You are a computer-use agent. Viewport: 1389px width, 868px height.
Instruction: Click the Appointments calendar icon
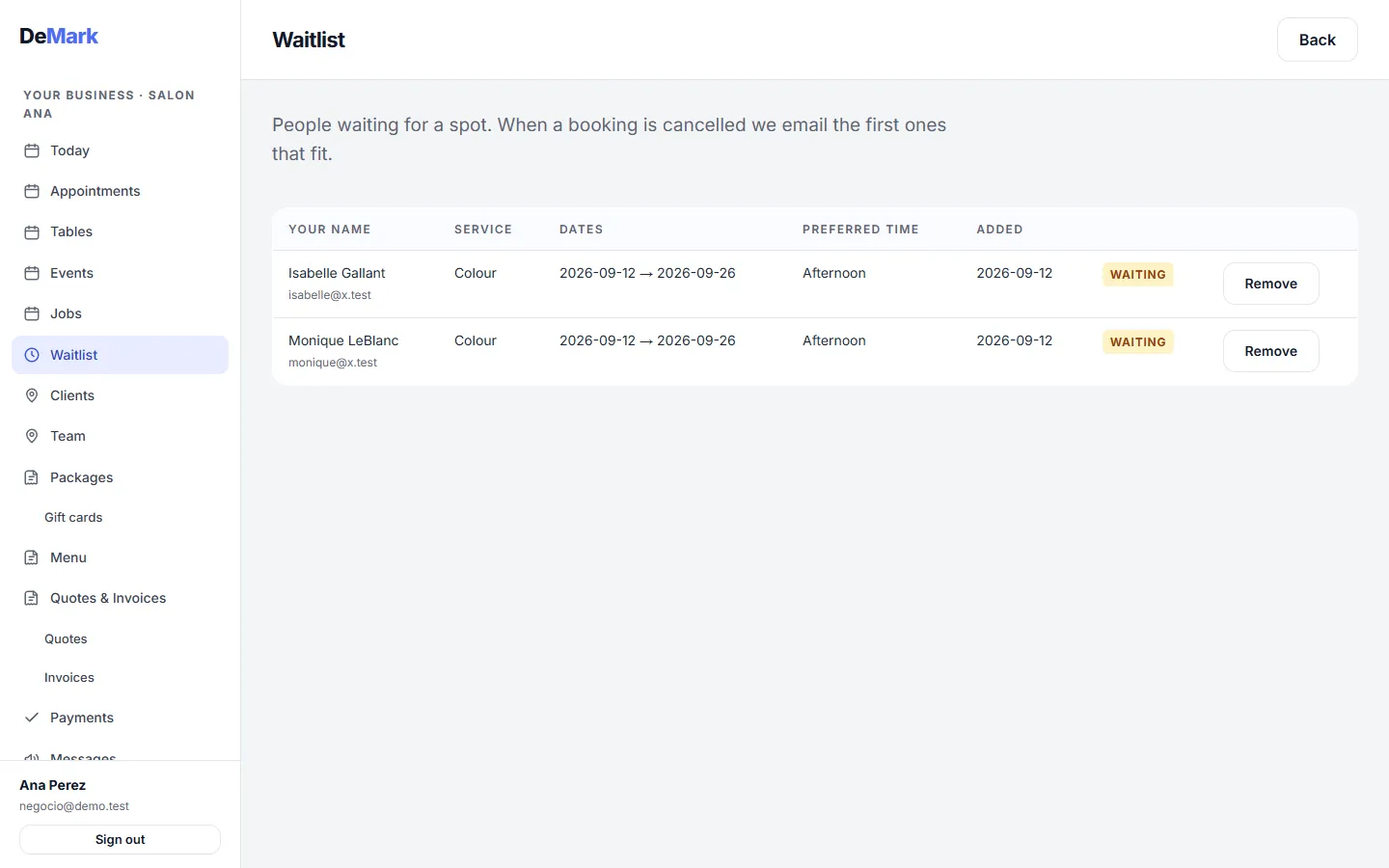pyautogui.click(x=32, y=191)
